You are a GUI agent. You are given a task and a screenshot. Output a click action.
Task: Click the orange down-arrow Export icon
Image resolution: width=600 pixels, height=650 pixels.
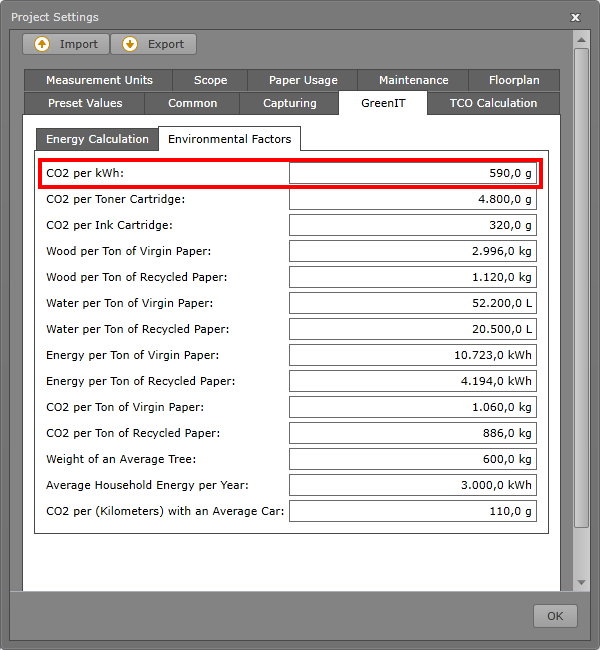(130, 44)
